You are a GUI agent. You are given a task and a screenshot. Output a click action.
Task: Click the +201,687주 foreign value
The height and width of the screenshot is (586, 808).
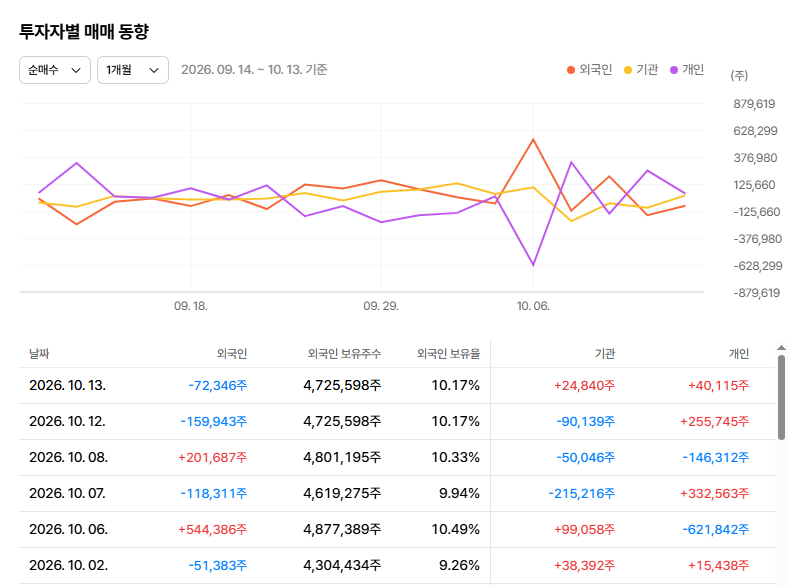pos(213,458)
